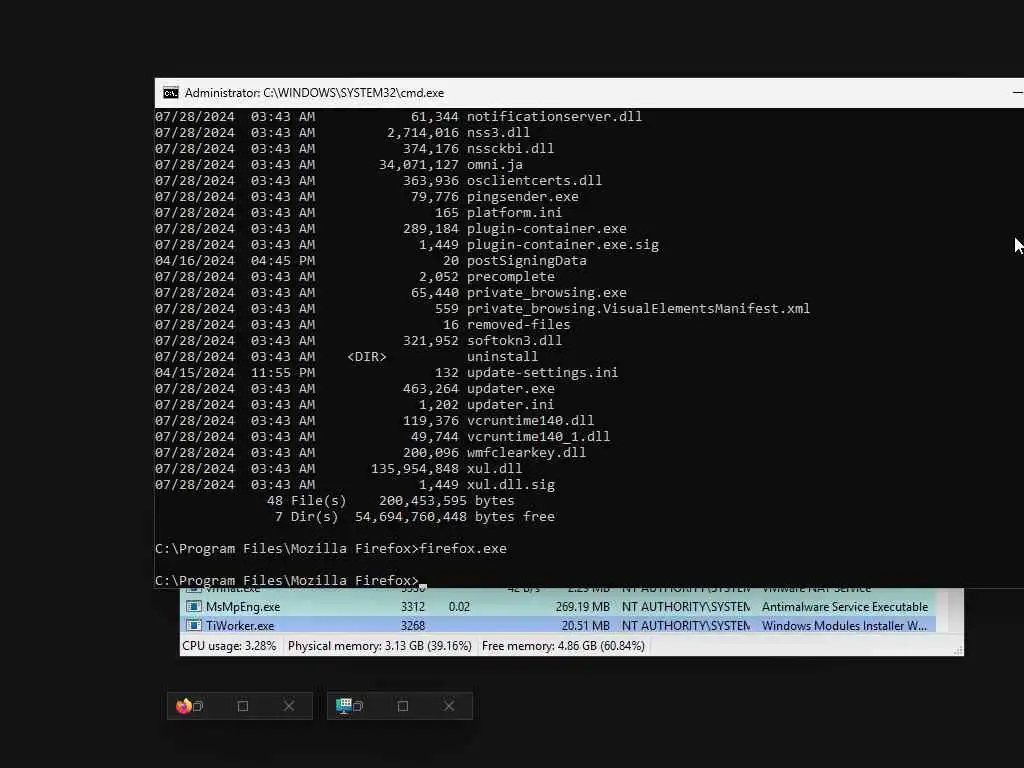The height and width of the screenshot is (768, 1024).
Task: Minimize the Administrator cmd.exe window
Action: click(1017, 93)
